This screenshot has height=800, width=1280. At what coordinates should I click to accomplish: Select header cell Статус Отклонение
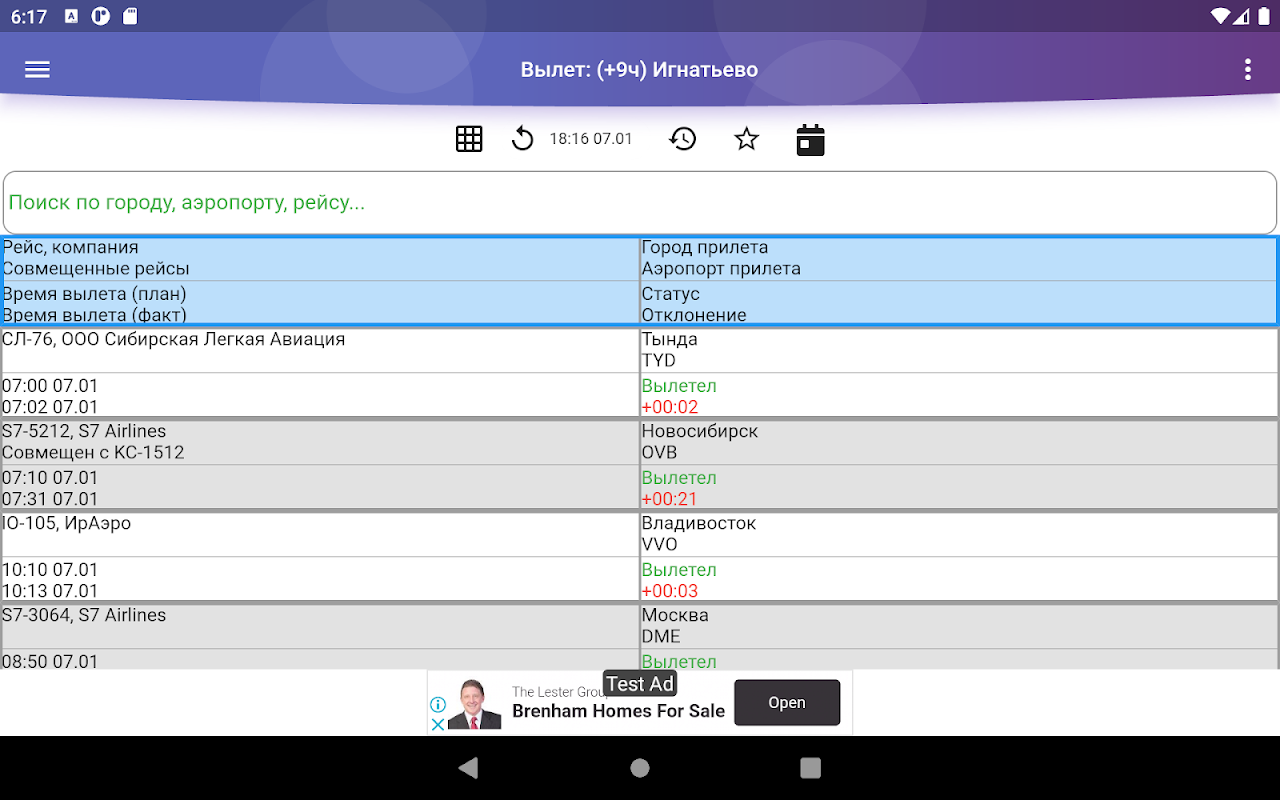(x=959, y=304)
